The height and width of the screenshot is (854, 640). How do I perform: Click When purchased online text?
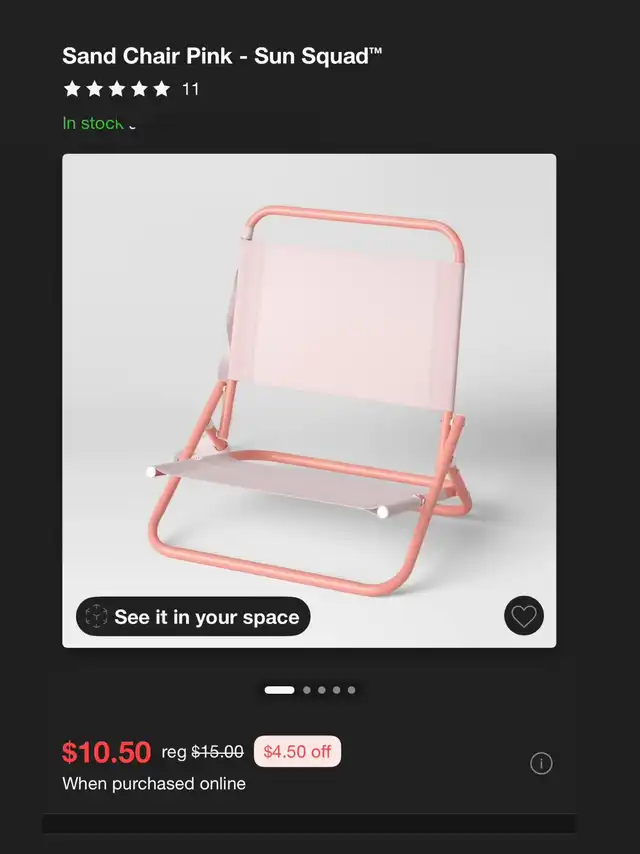154,784
